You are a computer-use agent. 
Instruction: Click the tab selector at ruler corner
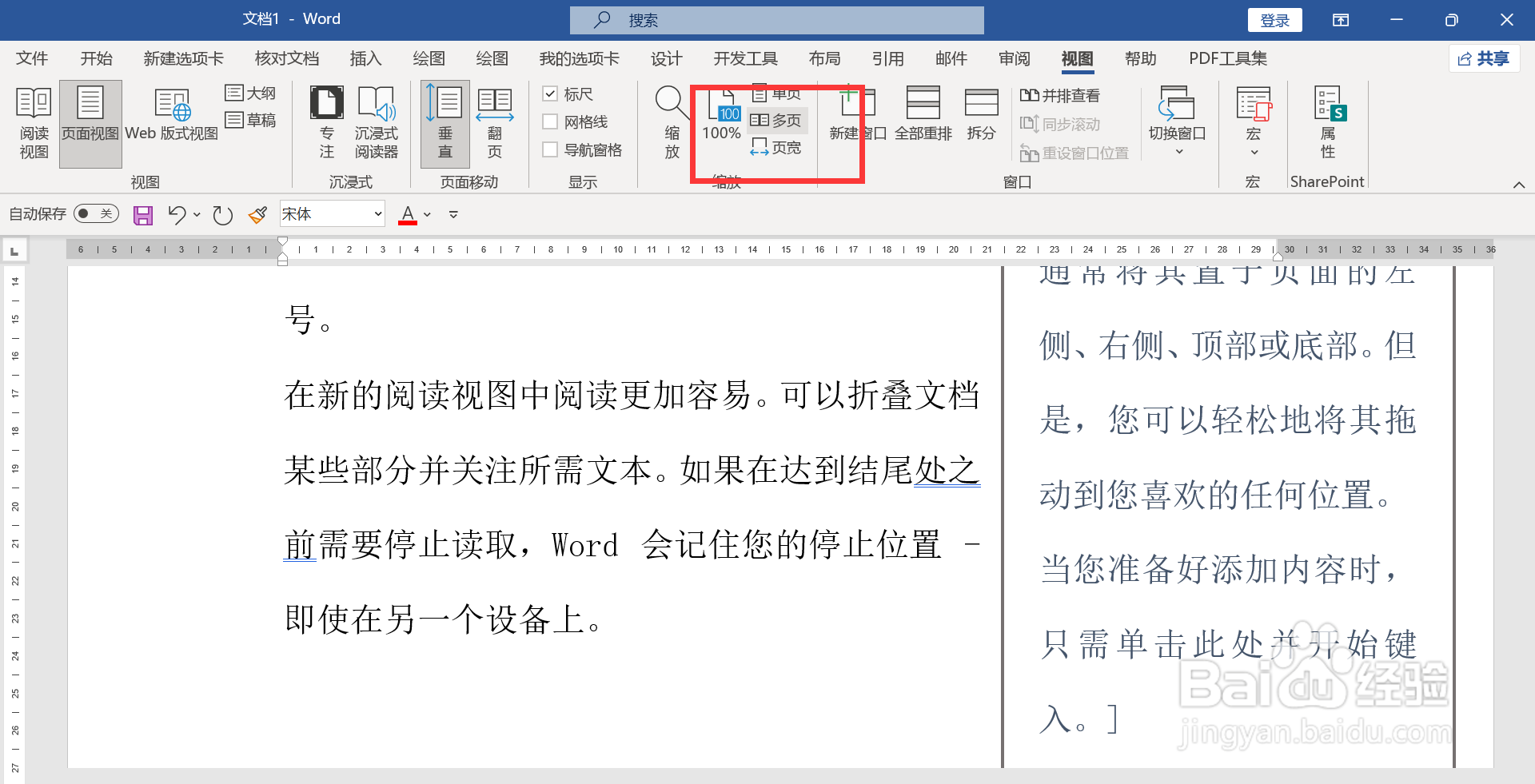[14, 251]
